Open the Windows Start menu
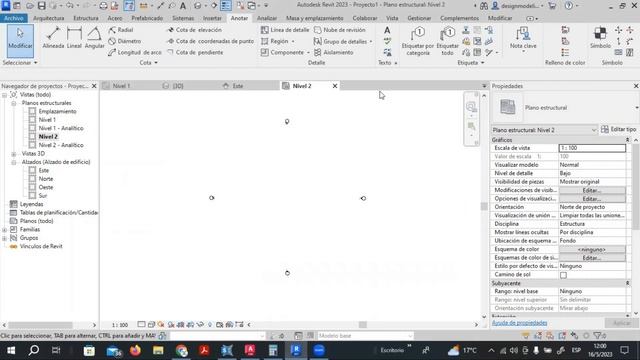The image size is (640, 360). pos(11,350)
